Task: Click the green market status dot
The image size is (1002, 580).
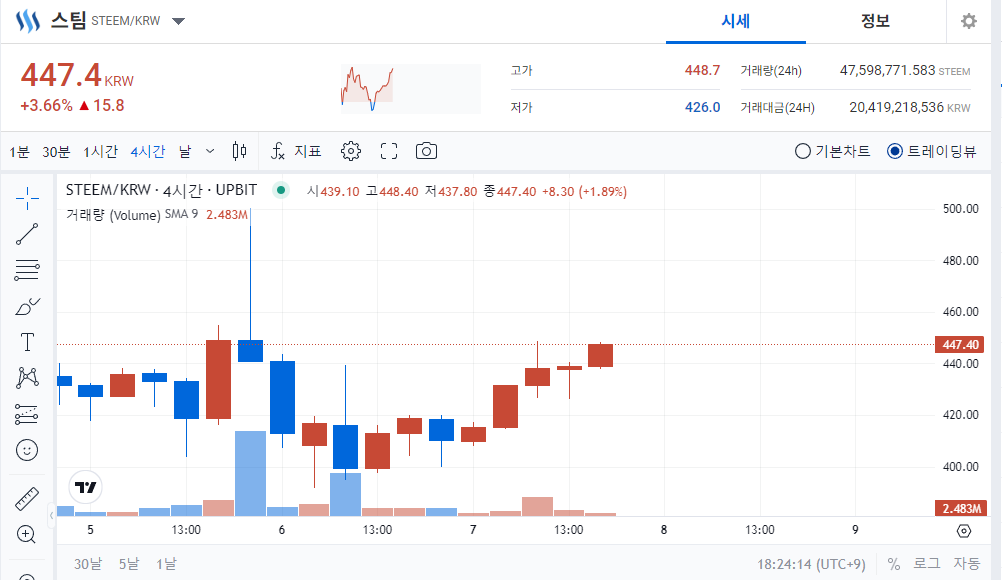Action: point(281,190)
